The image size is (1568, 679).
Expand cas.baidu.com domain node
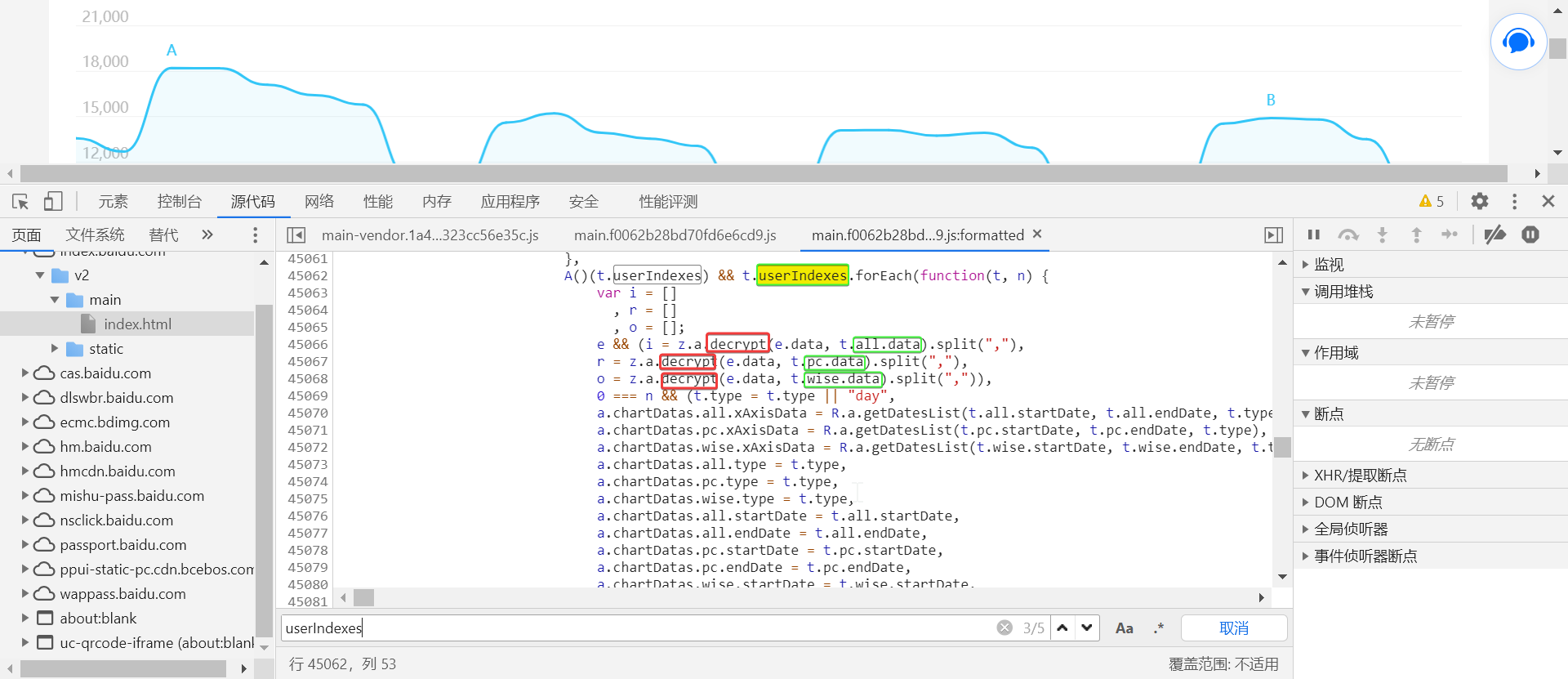(25, 373)
